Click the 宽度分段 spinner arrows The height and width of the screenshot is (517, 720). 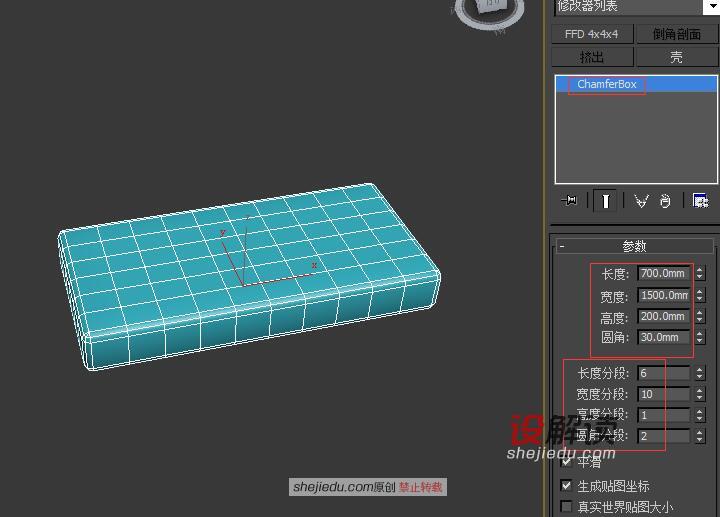[x=699, y=394]
